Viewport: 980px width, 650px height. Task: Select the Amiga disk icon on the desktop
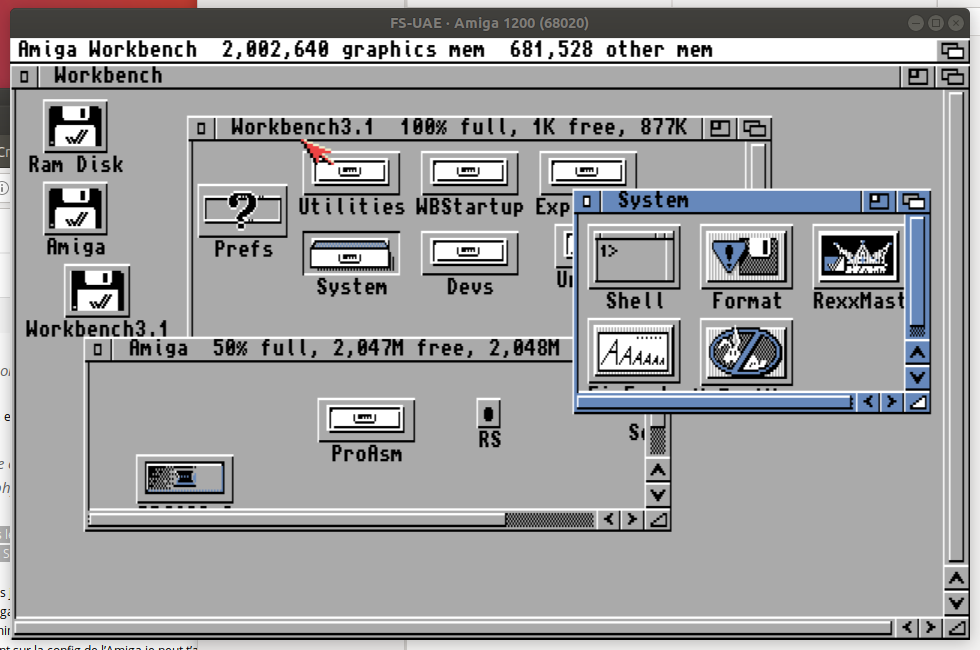tap(75, 209)
